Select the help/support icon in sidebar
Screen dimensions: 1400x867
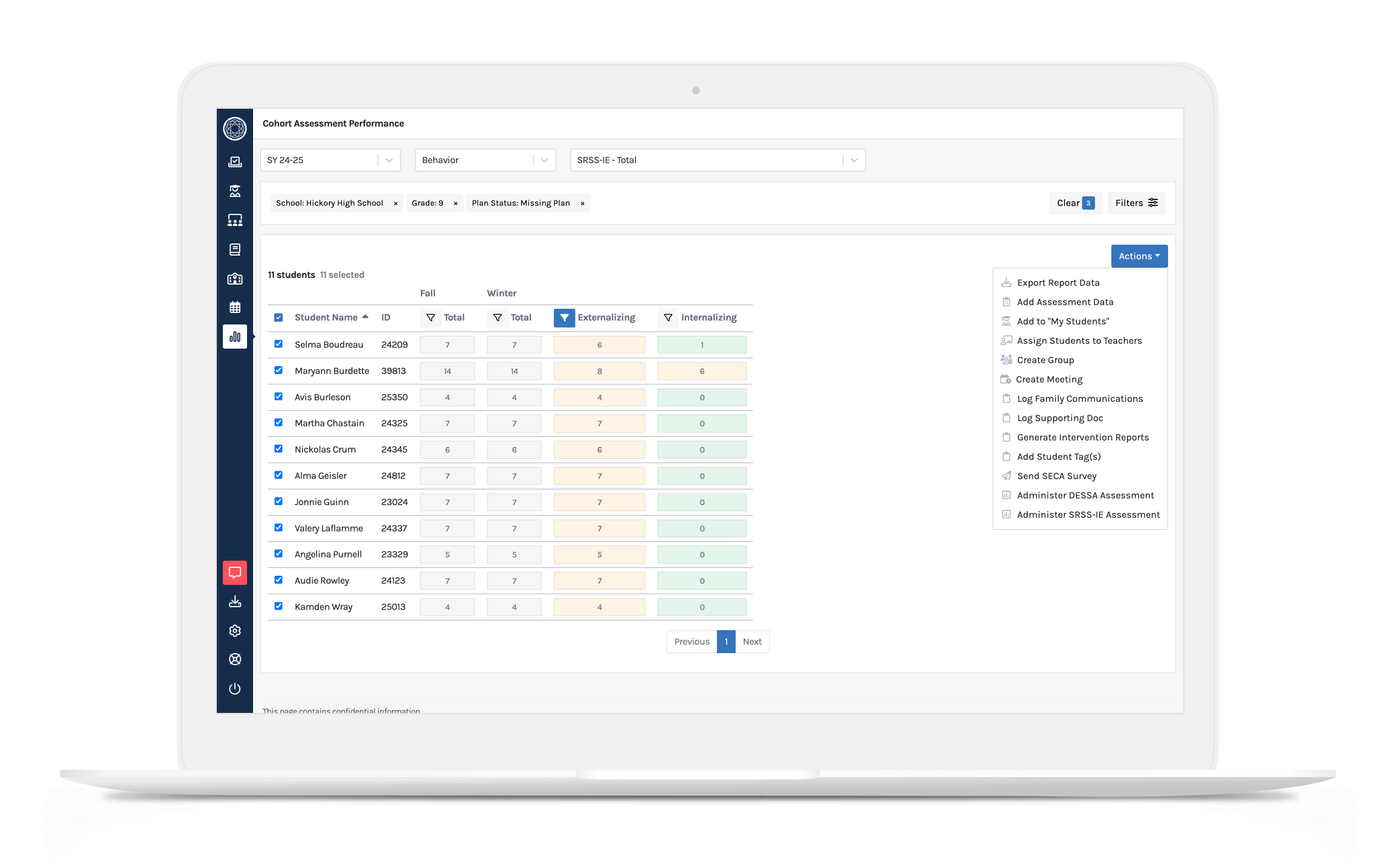click(235, 660)
